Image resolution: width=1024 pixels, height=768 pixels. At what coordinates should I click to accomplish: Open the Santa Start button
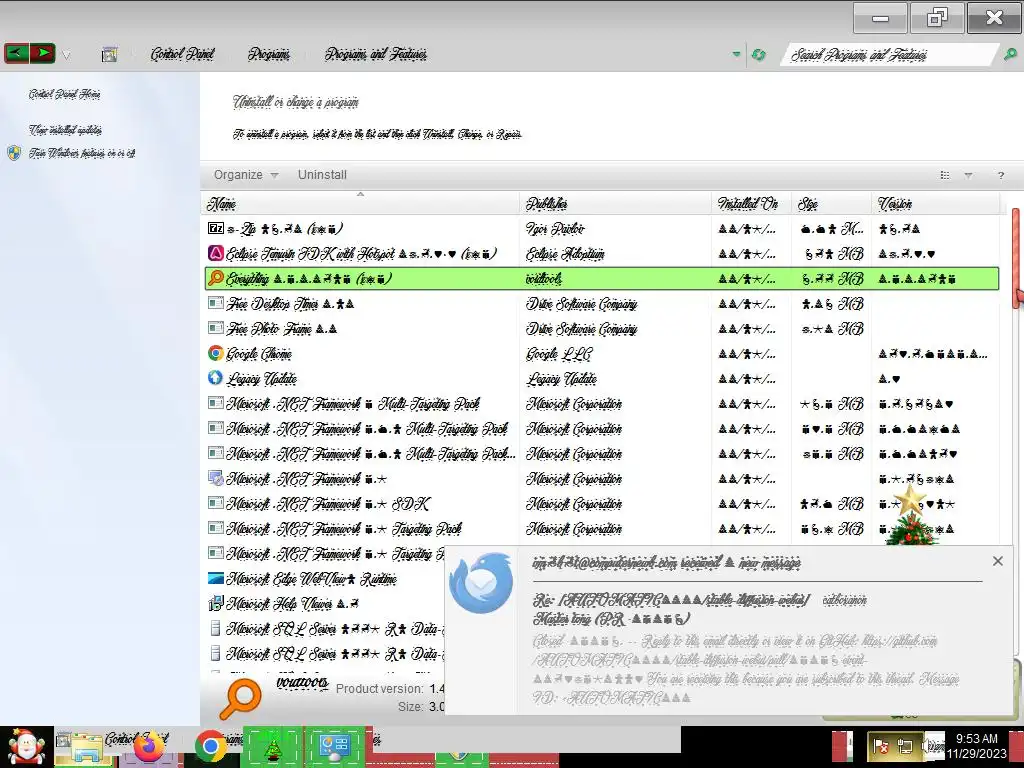(26, 748)
